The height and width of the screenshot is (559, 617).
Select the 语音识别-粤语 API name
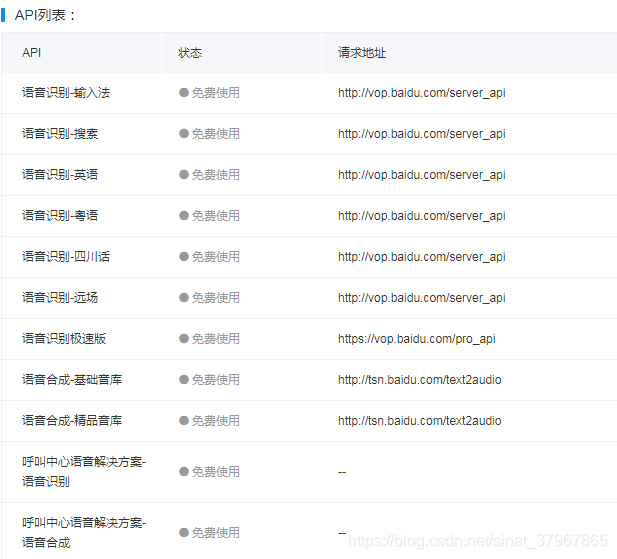click(60, 216)
